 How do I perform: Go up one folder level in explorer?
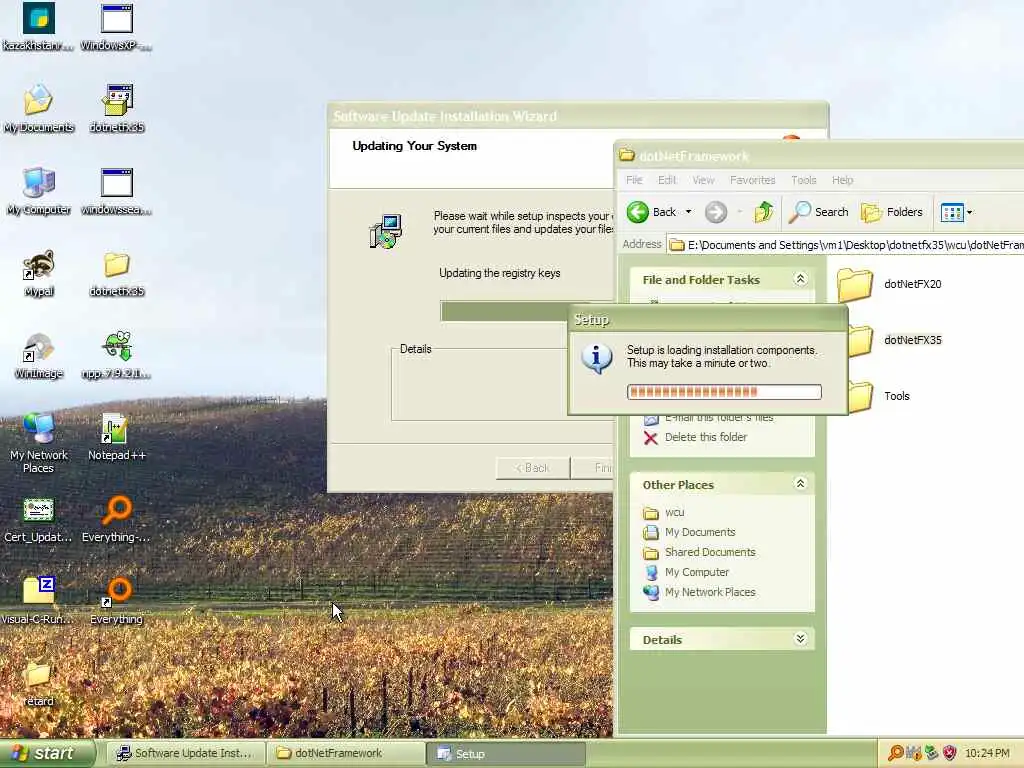pyautogui.click(x=763, y=212)
